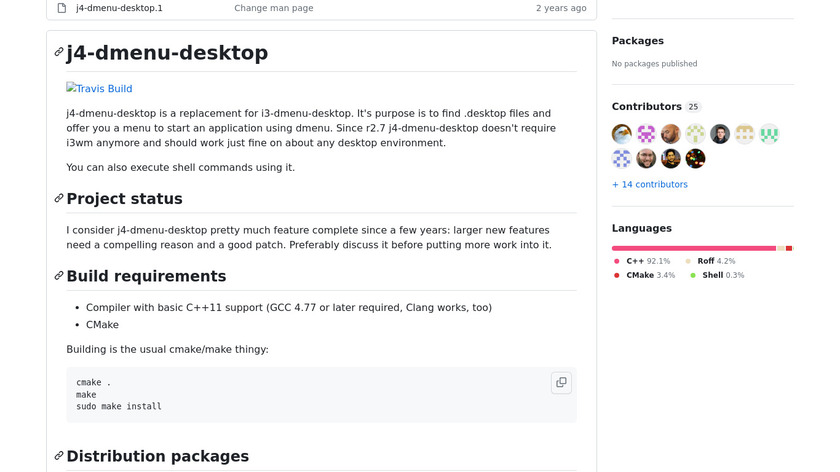Click the 'CMake' bullet list item
The height and width of the screenshot is (472, 840).
pos(102,325)
